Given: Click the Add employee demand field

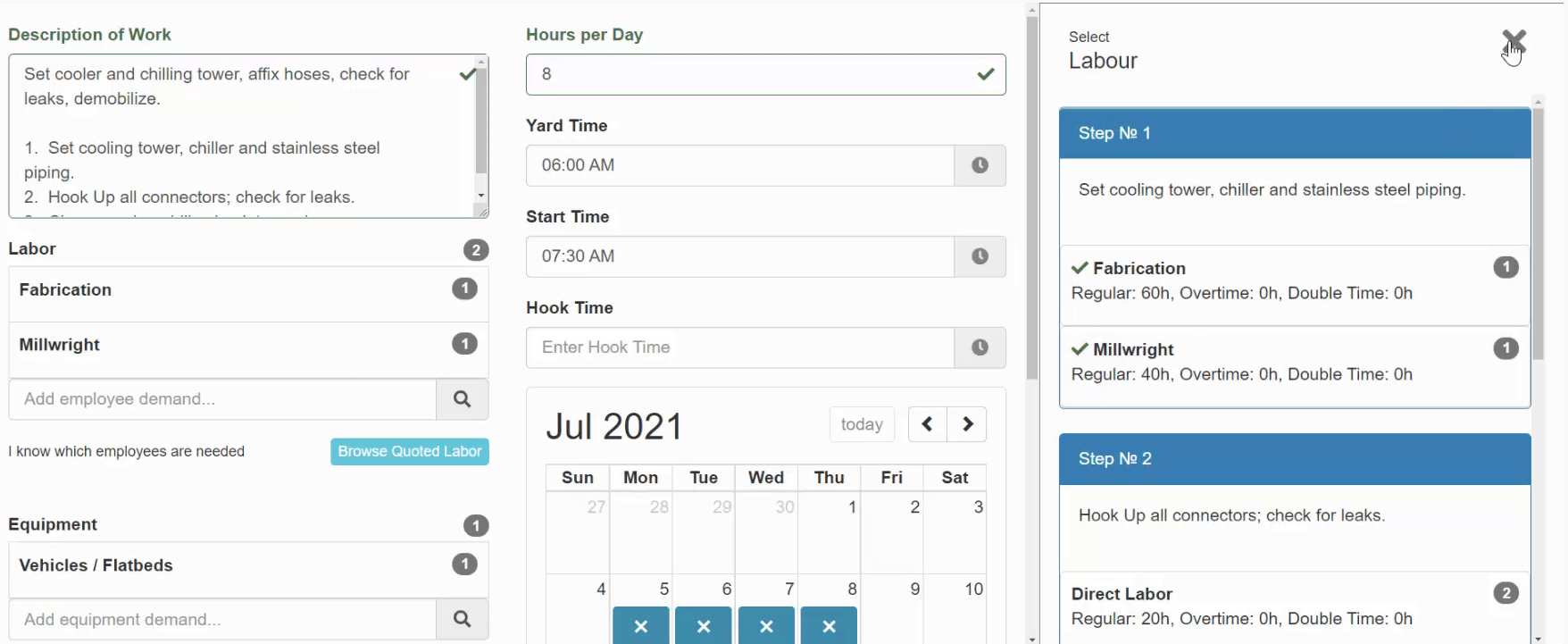Looking at the screenshot, I should [x=221, y=399].
